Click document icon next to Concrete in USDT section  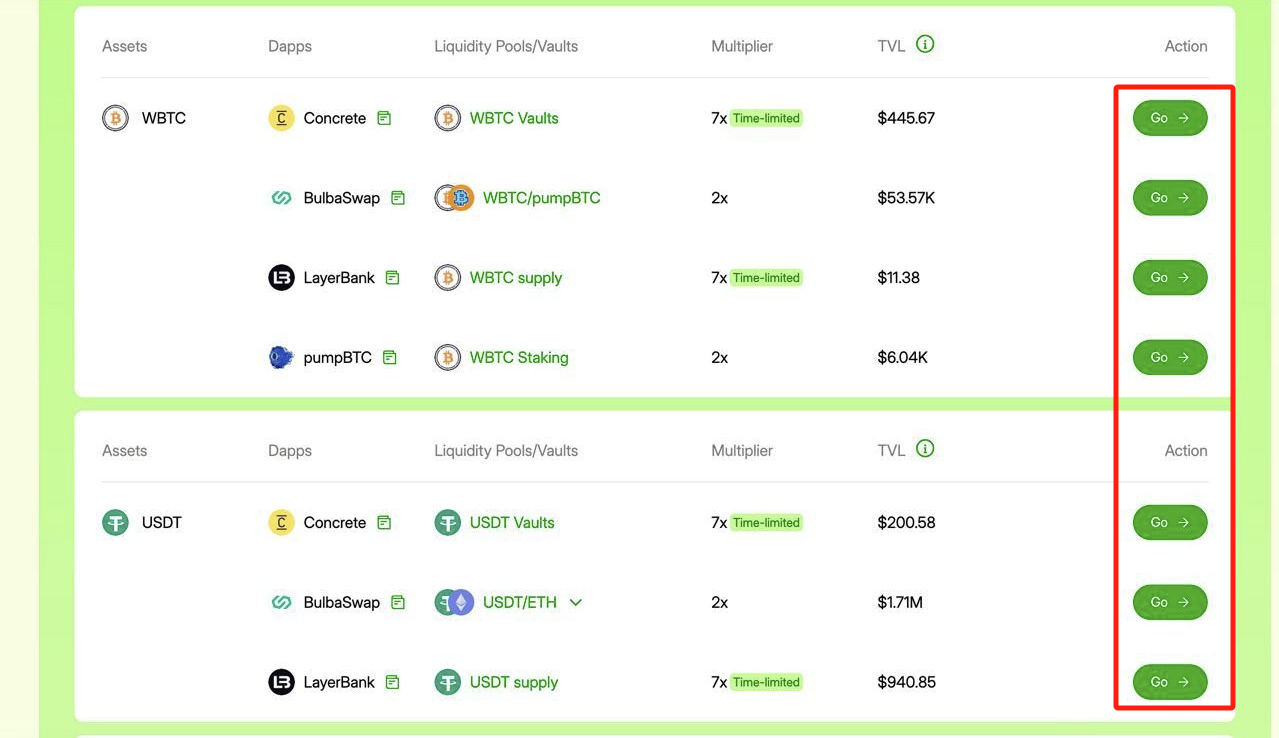click(x=384, y=522)
